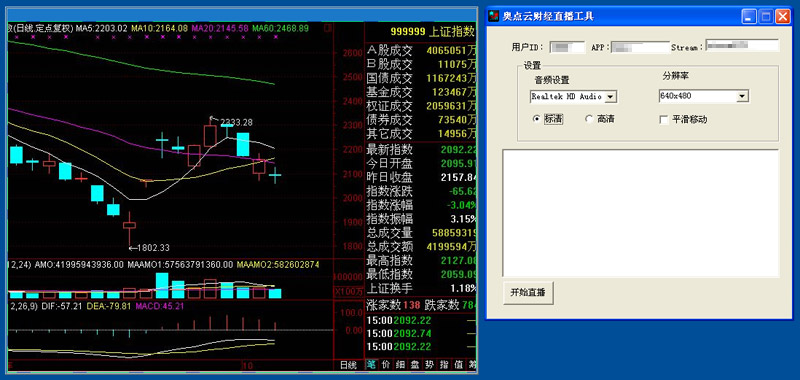800x380 pixels.
Task: Minimize the 奥点云财经直播工具 window
Action: (748, 17)
